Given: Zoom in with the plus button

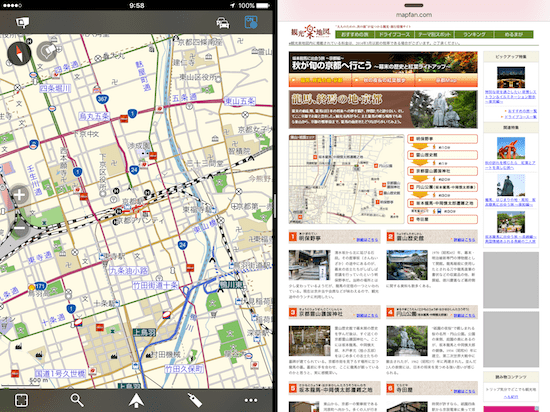Looking at the screenshot, I should coord(20,195).
